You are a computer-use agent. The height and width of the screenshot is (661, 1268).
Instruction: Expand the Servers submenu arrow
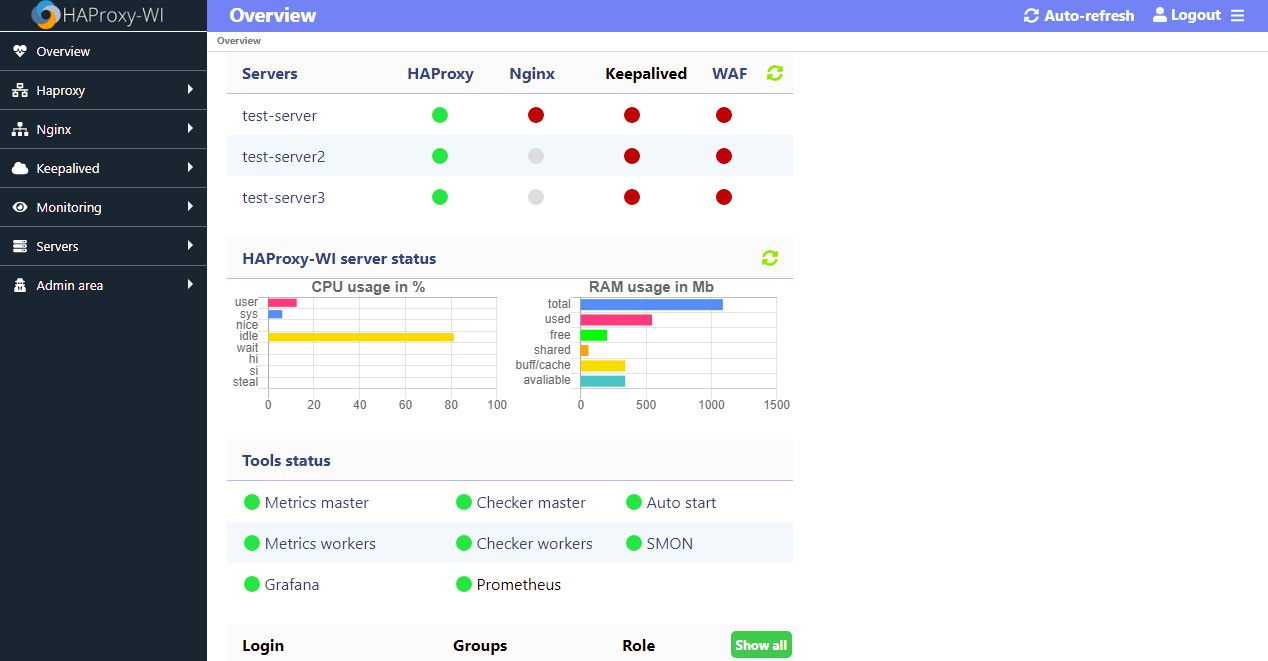(x=190, y=246)
